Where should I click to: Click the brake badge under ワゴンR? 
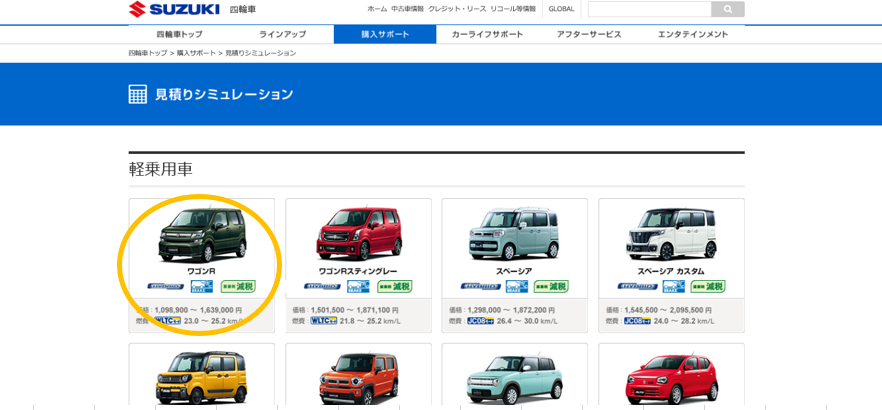point(201,286)
